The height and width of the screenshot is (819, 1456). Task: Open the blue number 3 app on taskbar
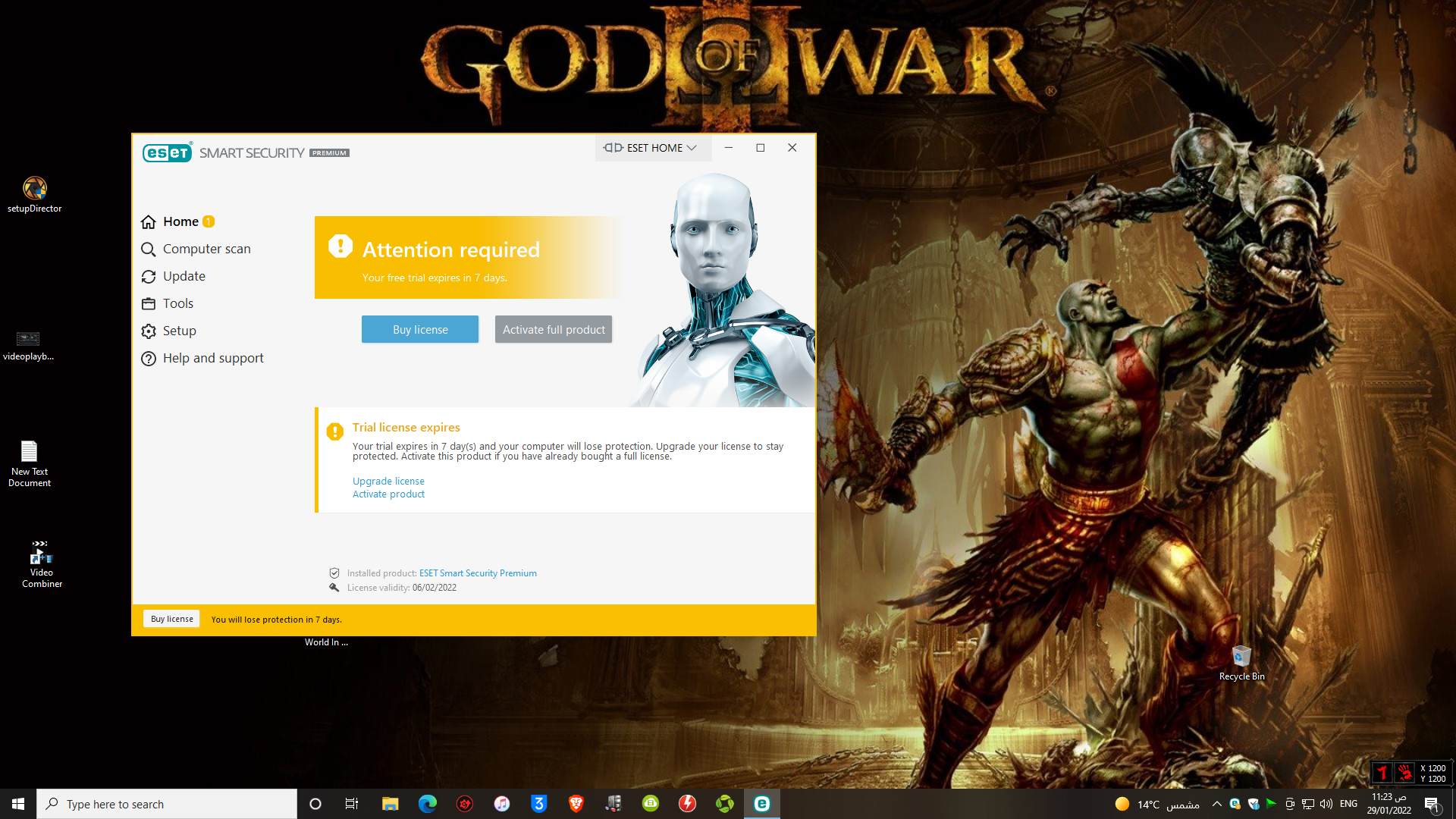pos(539,804)
